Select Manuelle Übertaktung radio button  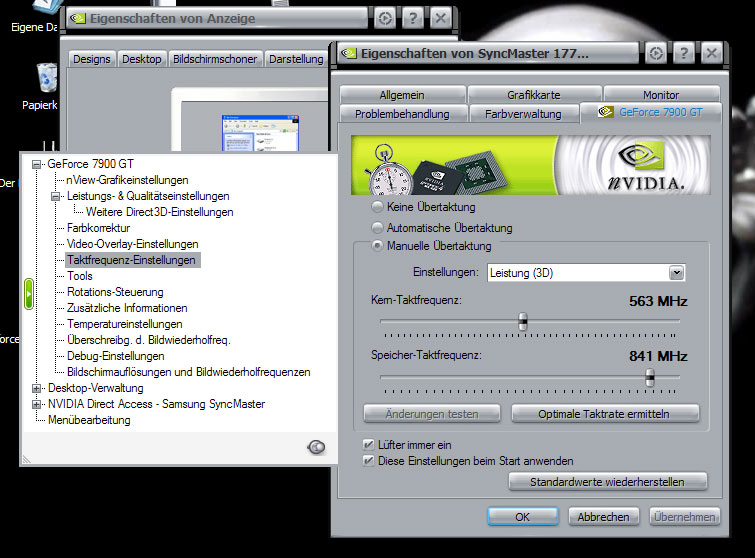click(x=378, y=246)
